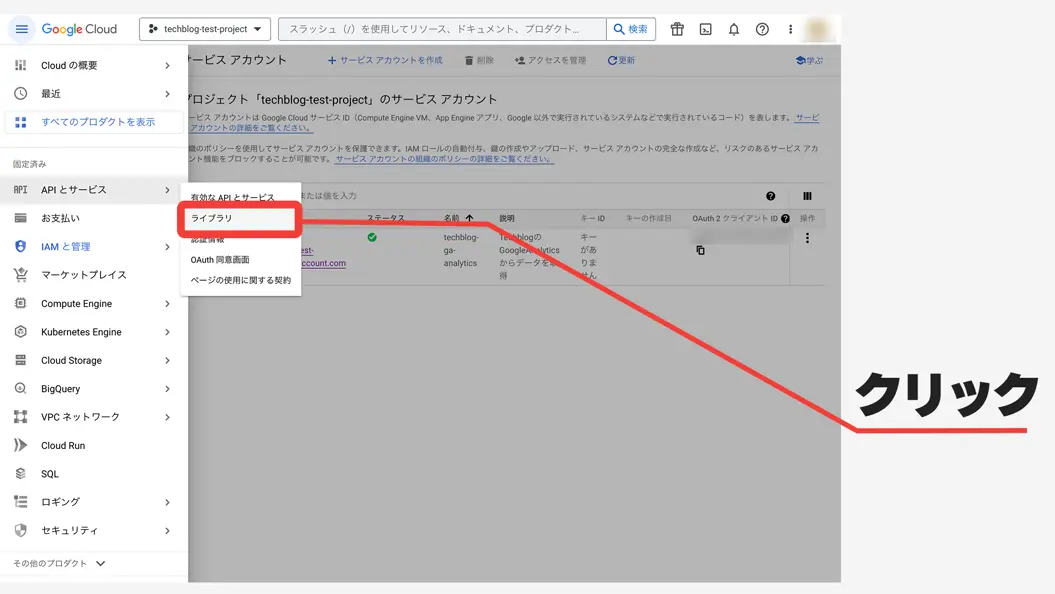Open the top bar three-dot settings menu

(x=790, y=29)
